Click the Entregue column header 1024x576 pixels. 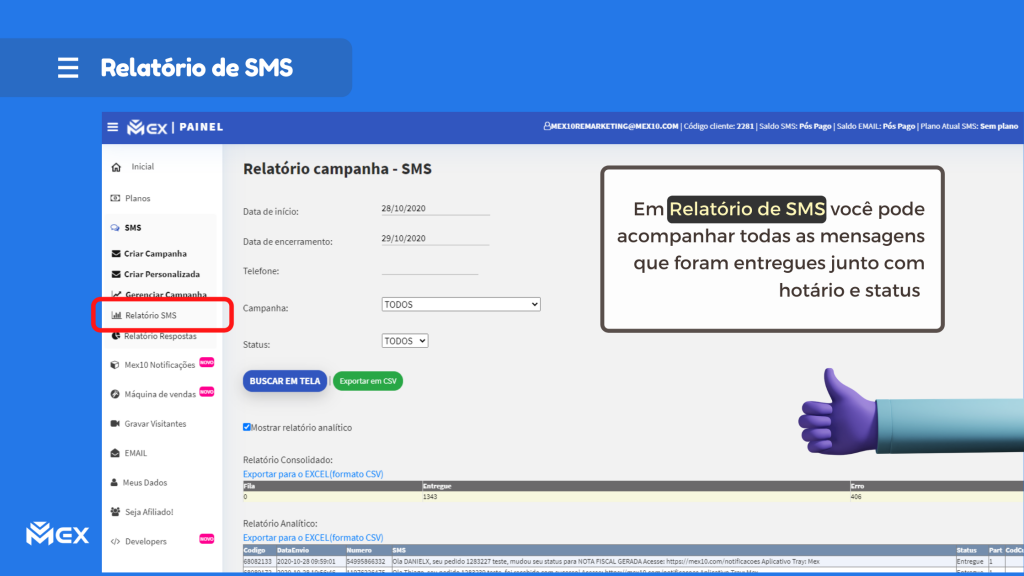(437, 486)
